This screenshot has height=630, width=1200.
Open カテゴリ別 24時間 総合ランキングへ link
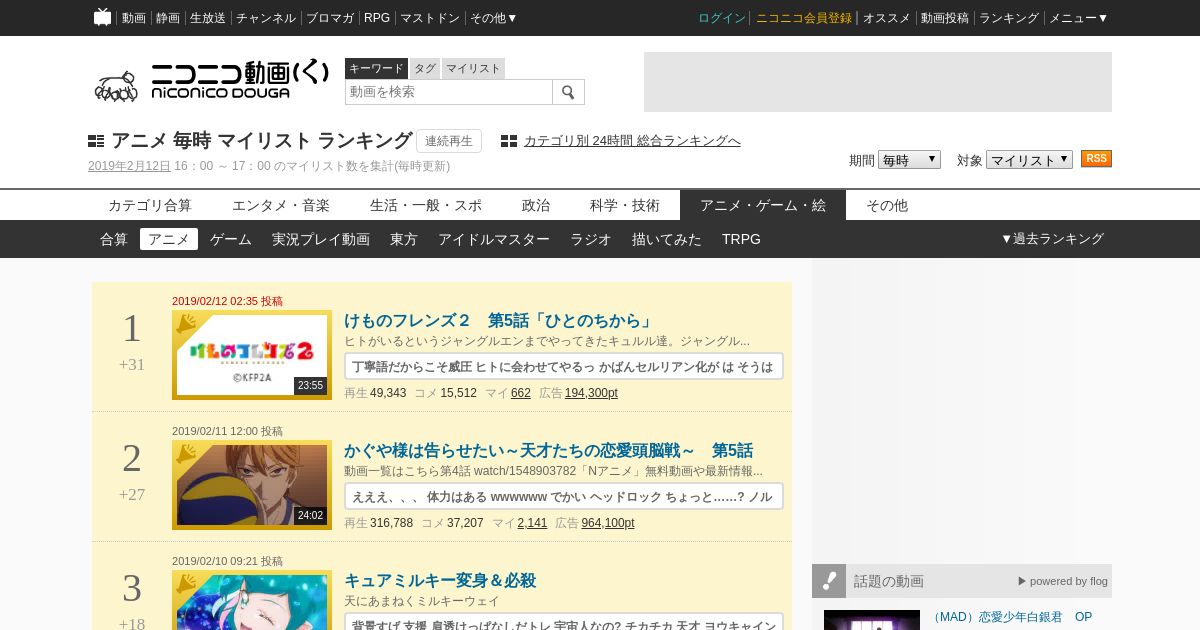coord(632,141)
